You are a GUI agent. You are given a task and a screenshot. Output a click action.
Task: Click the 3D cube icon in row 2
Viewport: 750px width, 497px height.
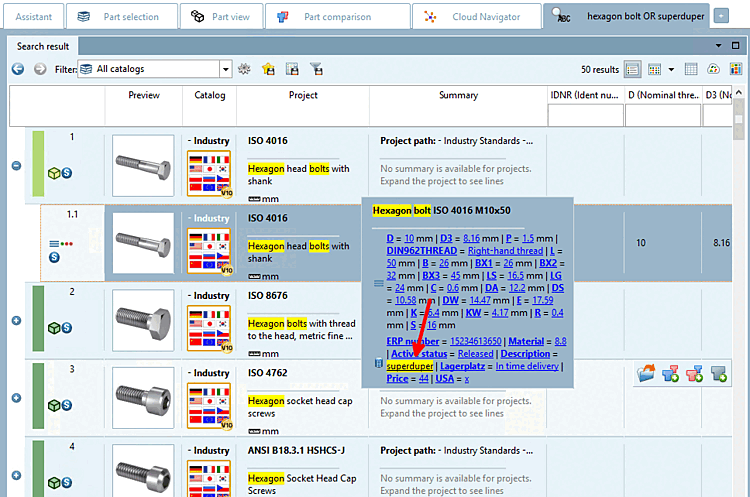[54, 328]
